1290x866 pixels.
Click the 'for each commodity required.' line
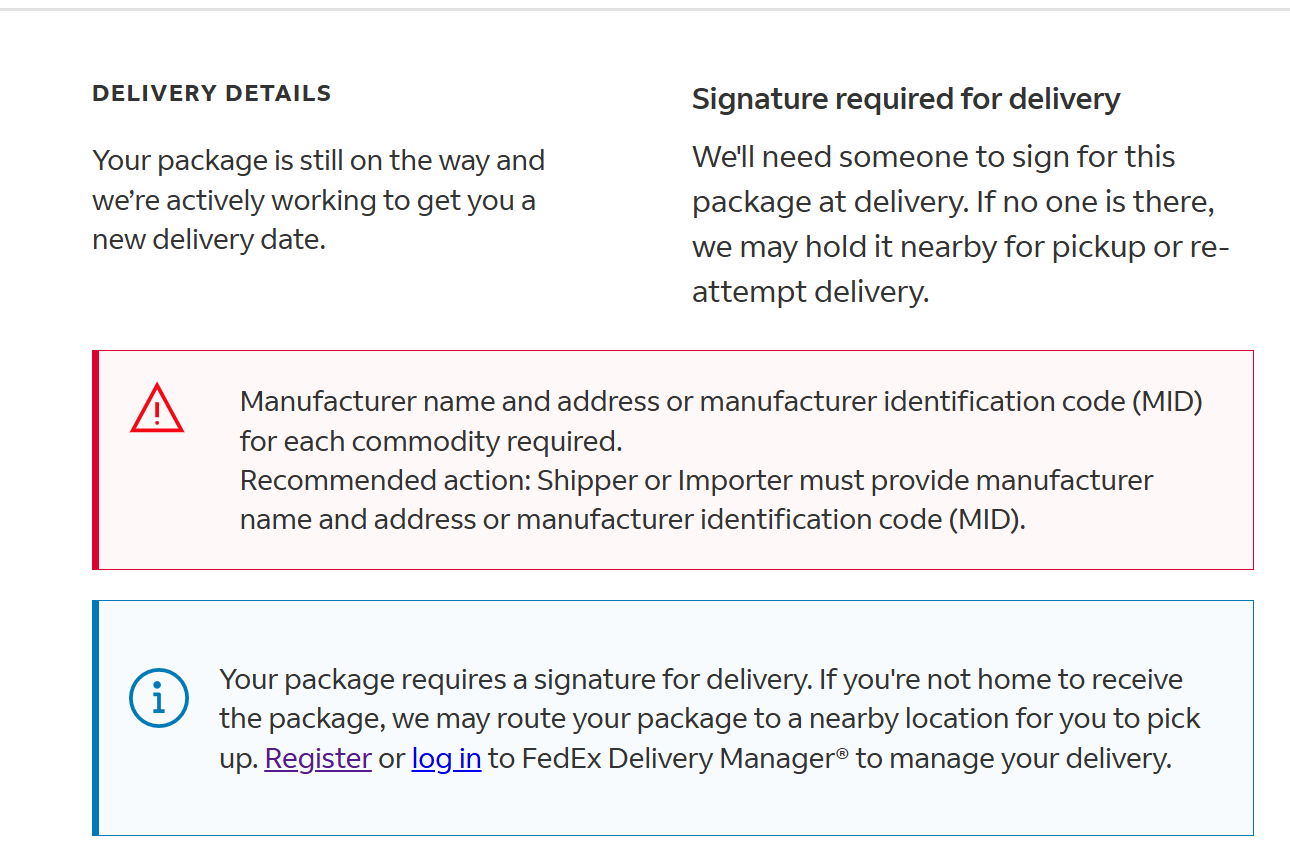431,441
